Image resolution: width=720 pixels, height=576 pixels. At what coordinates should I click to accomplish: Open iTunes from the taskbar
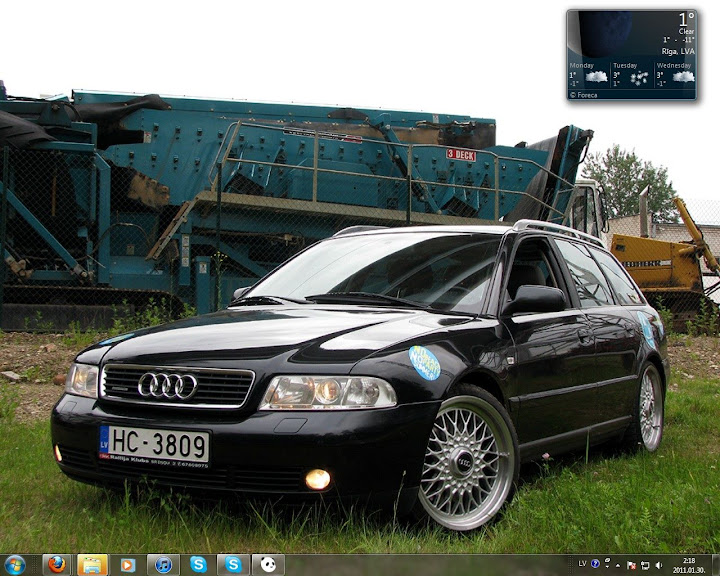(x=163, y=565)
